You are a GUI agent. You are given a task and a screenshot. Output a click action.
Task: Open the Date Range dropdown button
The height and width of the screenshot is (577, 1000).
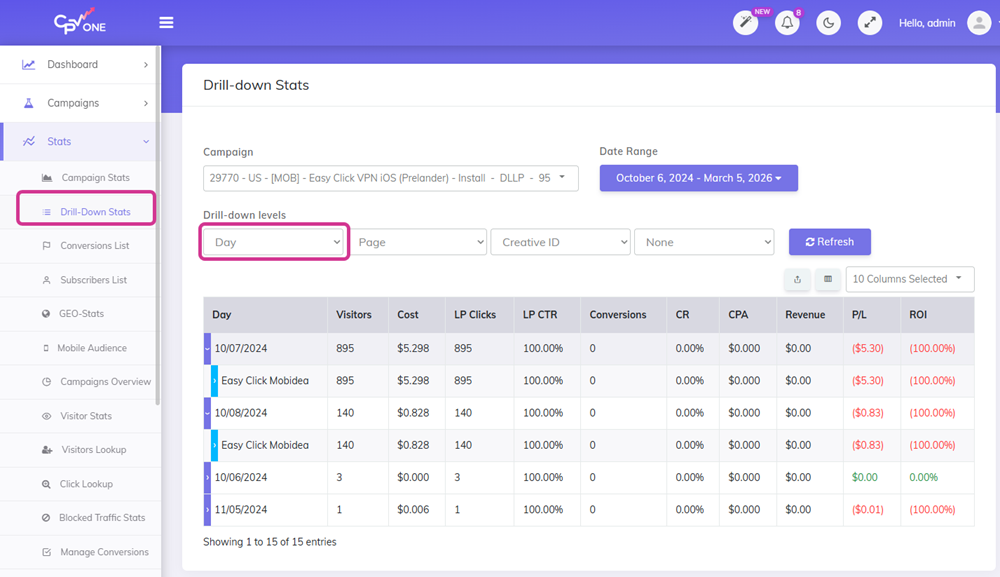coord(698,178)
